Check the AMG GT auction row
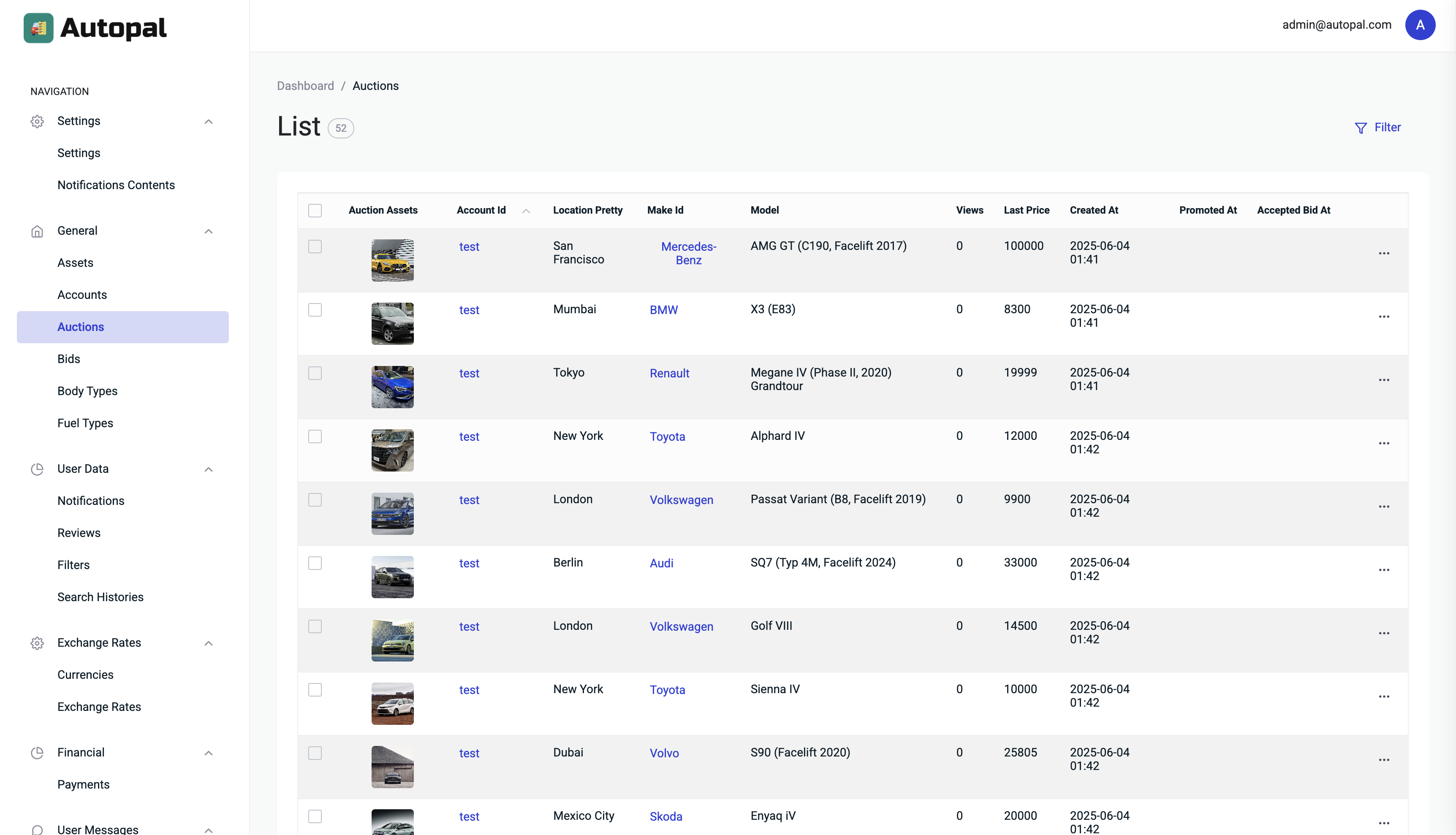Image resolution: width=1456 pixels, height=835 pixels. [x=315, y=247]
